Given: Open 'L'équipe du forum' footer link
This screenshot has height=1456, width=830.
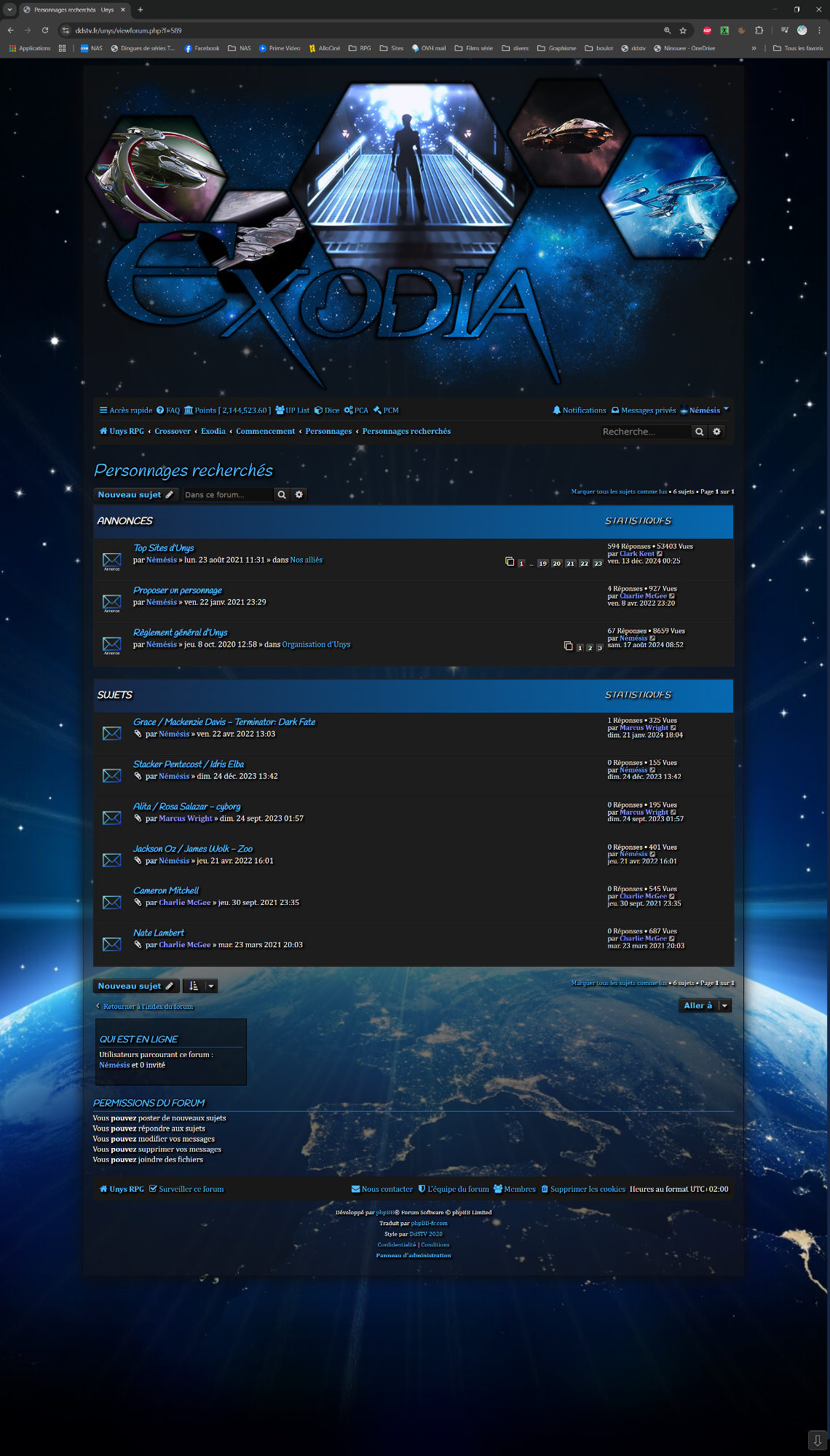Looking at the screenshot, I should tap(454, 1190).
